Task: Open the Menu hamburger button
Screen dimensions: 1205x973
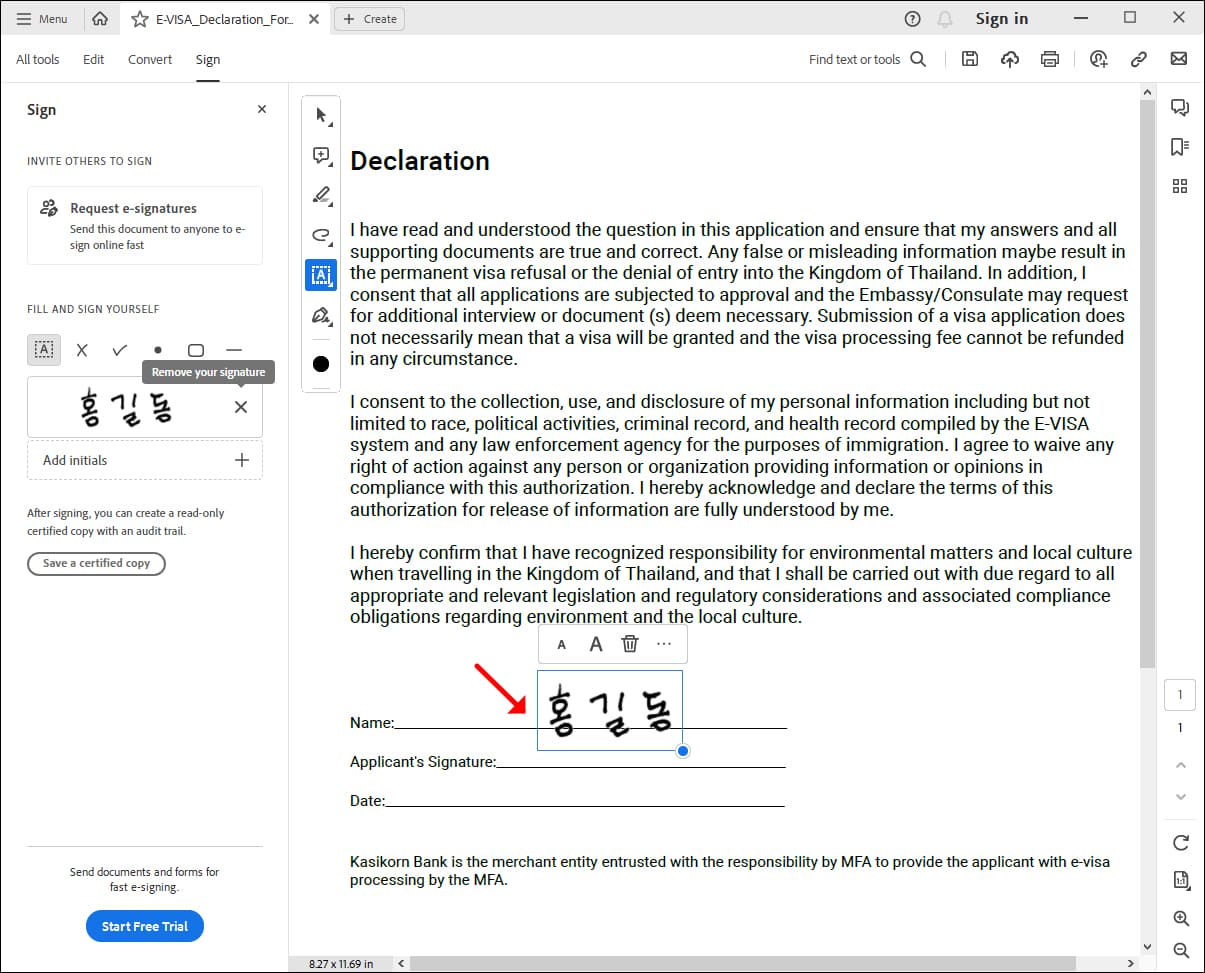Action: point(42,19)
